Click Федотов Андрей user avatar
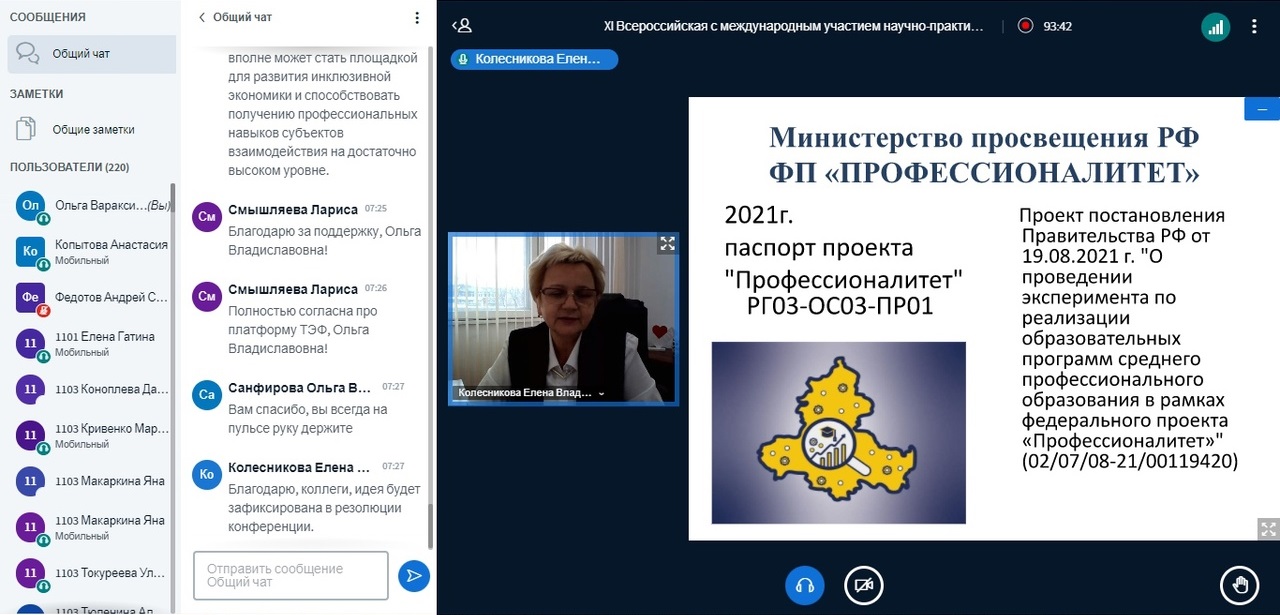This screenshot has width=1280, height=615. point(31,298)
